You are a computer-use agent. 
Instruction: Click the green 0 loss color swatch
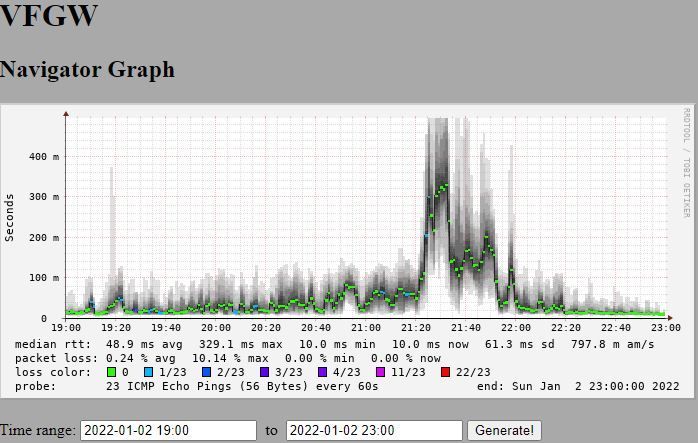pyautogui.click(x=111, y=372)
